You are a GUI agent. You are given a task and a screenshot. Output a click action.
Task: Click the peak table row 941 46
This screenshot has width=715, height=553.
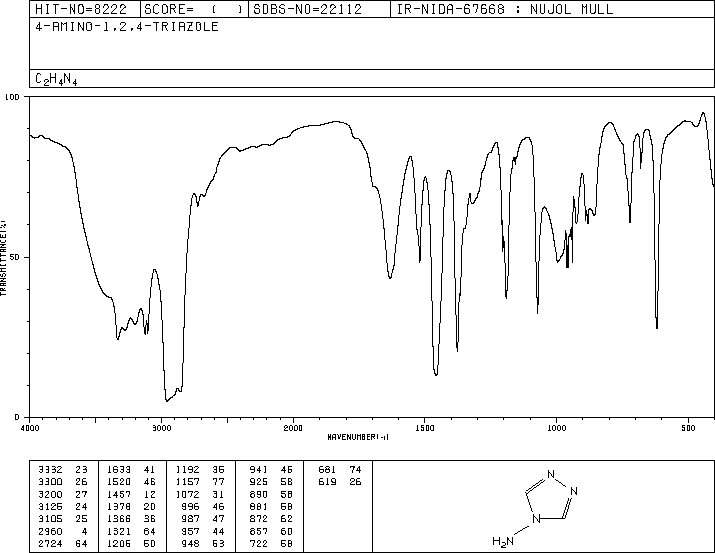[x=270, y=469]
